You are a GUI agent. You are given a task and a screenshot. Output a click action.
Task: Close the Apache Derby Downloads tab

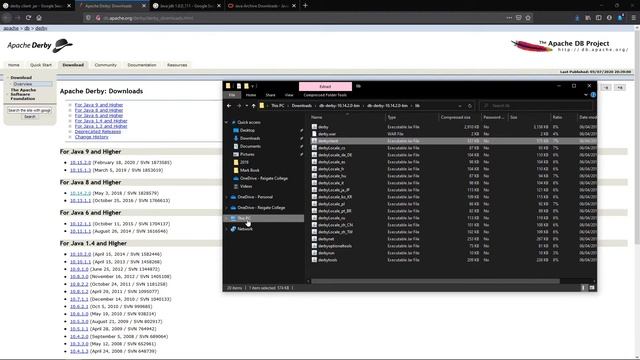coord(144,6)
